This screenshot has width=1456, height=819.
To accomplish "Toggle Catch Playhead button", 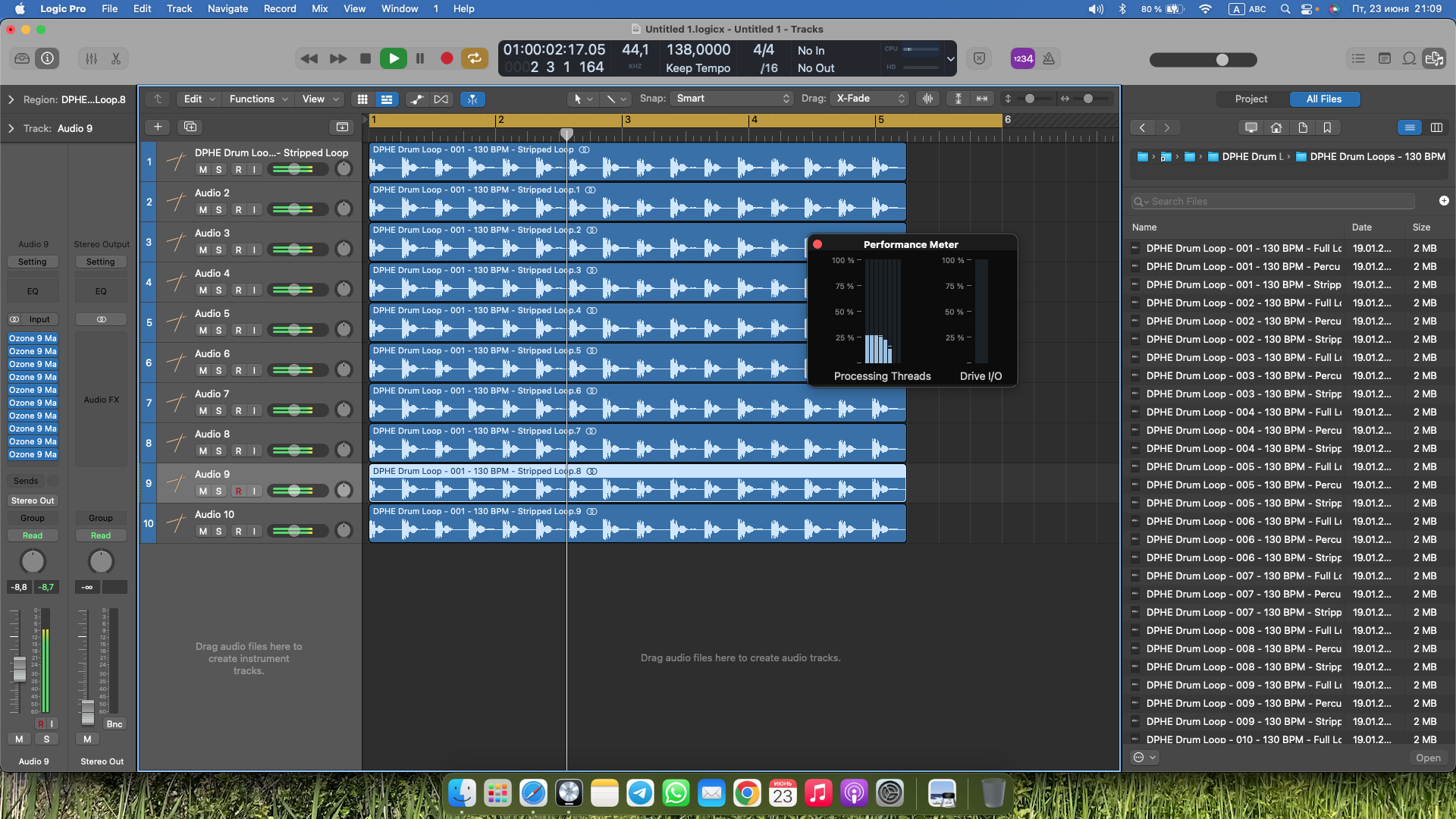I will [472, 99].
